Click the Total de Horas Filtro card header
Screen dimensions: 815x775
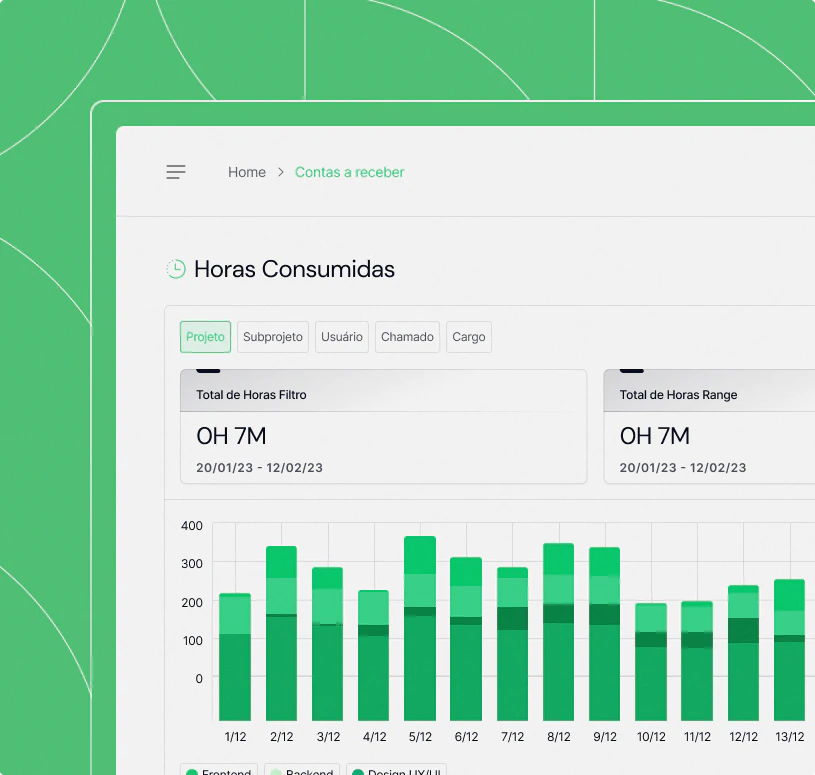point(384,391)
